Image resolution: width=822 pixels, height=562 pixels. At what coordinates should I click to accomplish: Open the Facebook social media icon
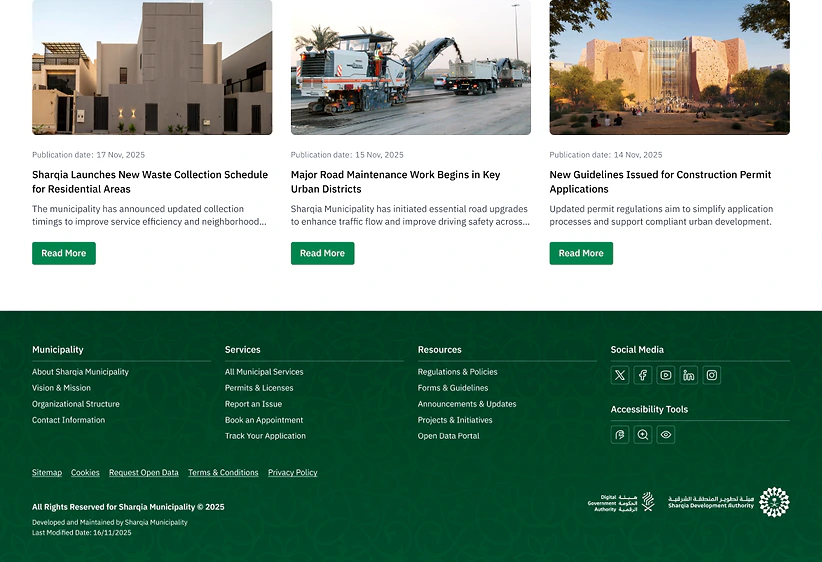click(x=643, y=375)
